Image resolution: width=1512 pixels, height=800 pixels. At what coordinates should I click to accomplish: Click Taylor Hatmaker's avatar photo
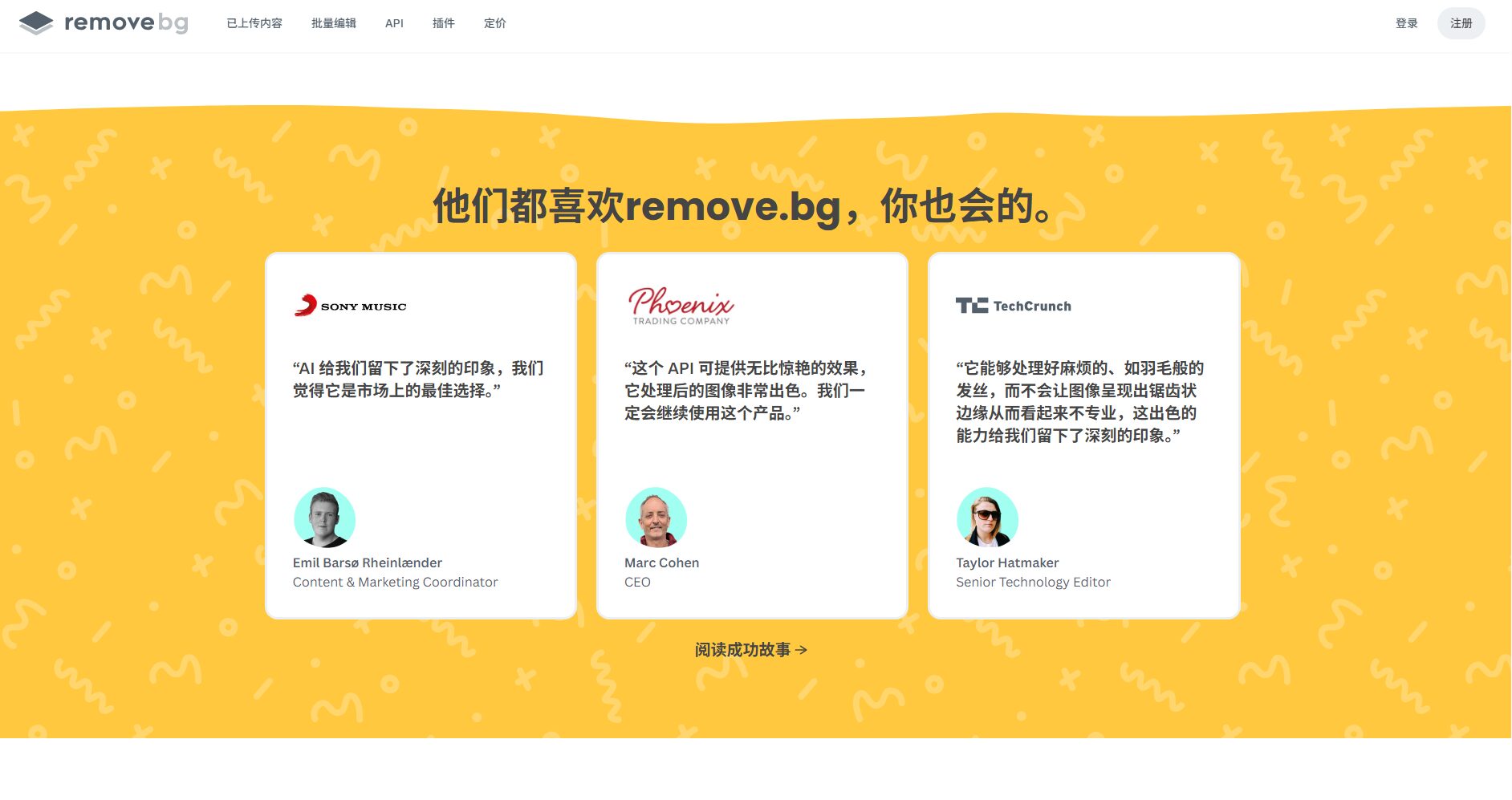987,518
